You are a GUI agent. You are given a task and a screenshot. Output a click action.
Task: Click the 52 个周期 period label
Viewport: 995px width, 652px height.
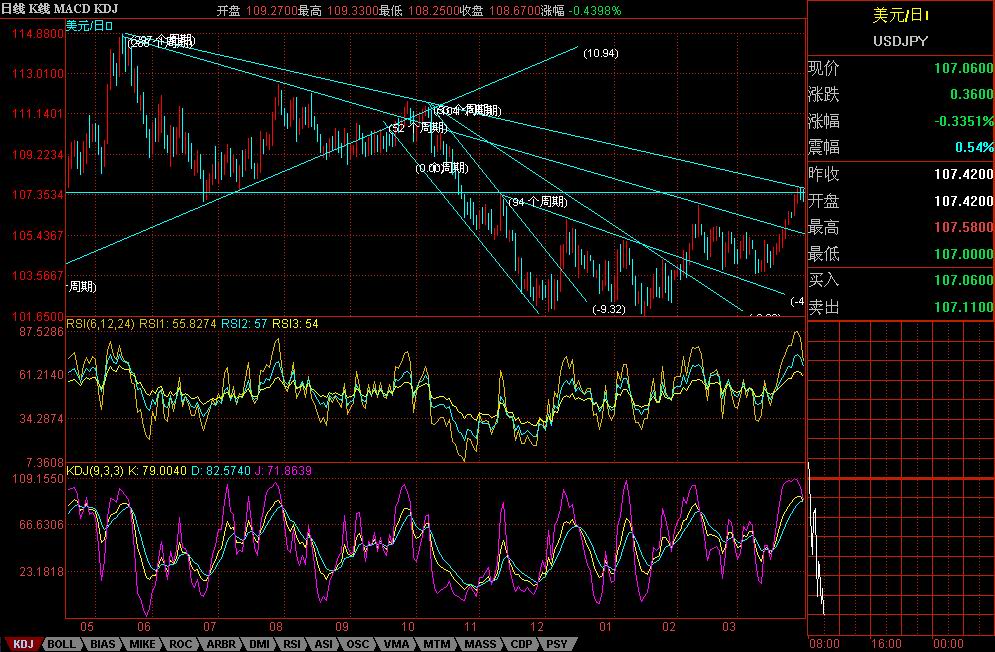pyautogui.click(x=418, y=128)
